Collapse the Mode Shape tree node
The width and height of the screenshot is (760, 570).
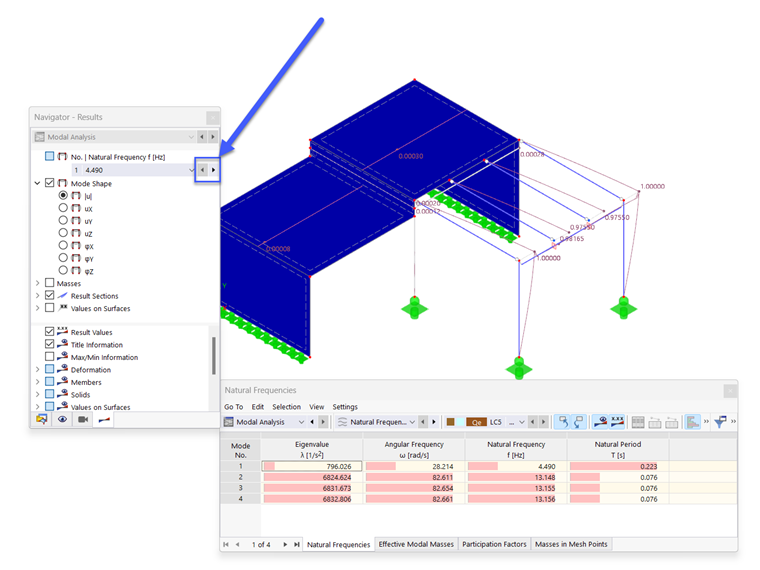[x=37, y=183]
